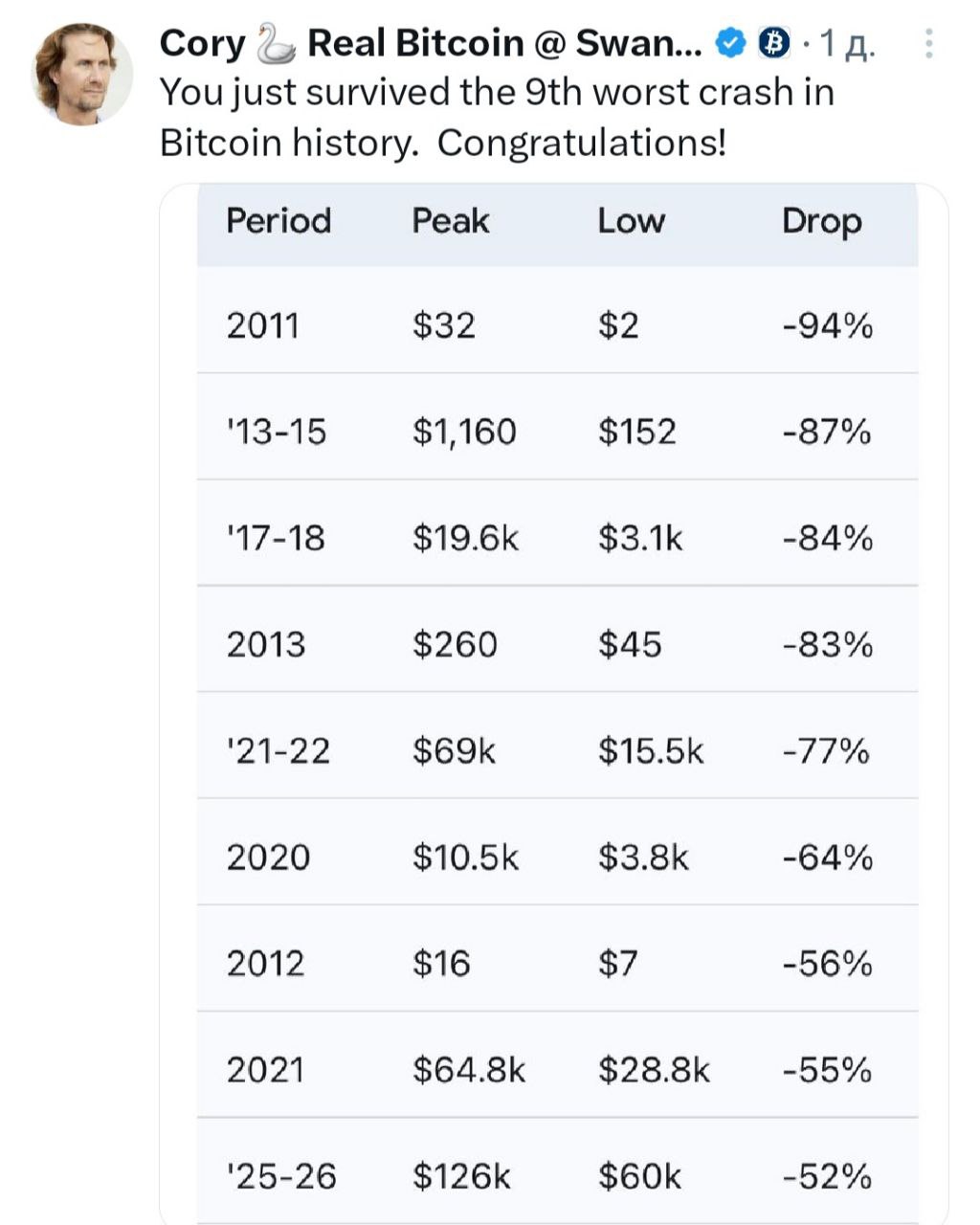Viewport: 980px width, 1225px height.
Task: Click the $64.8k peak value
Action: [469, 1070]
